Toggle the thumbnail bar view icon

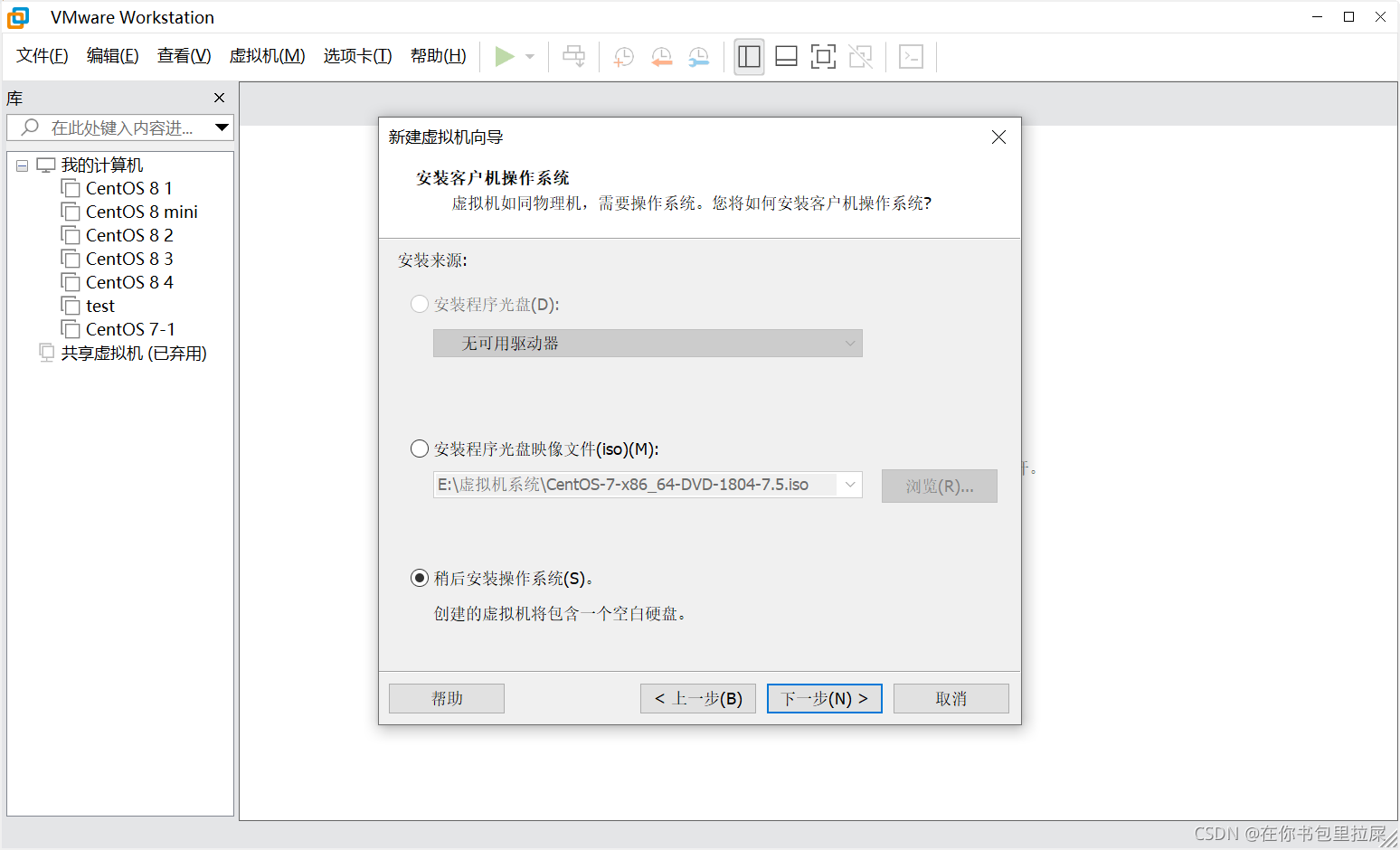click(x=786, y=57)
